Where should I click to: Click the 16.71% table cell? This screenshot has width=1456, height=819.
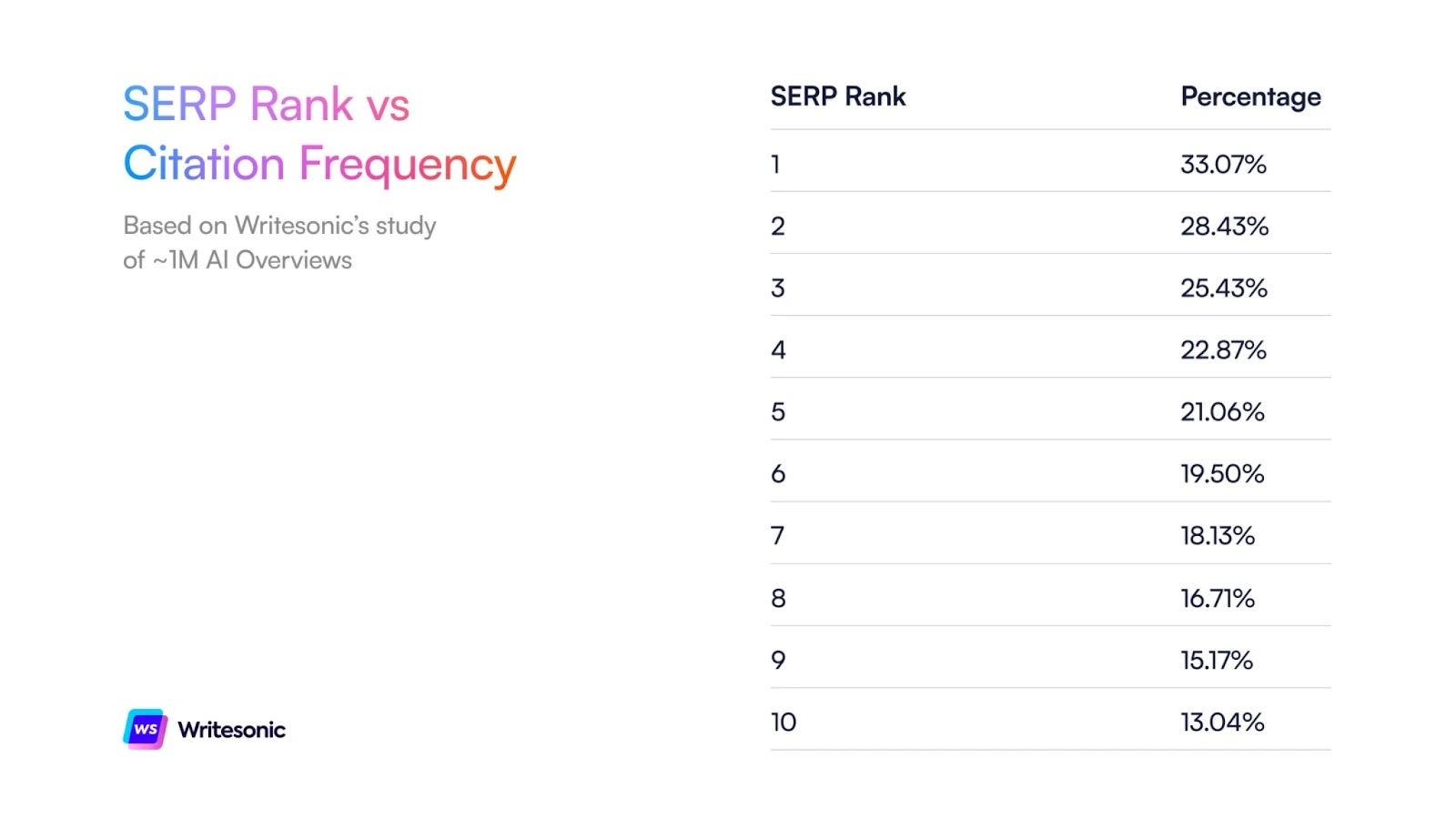1218,599
